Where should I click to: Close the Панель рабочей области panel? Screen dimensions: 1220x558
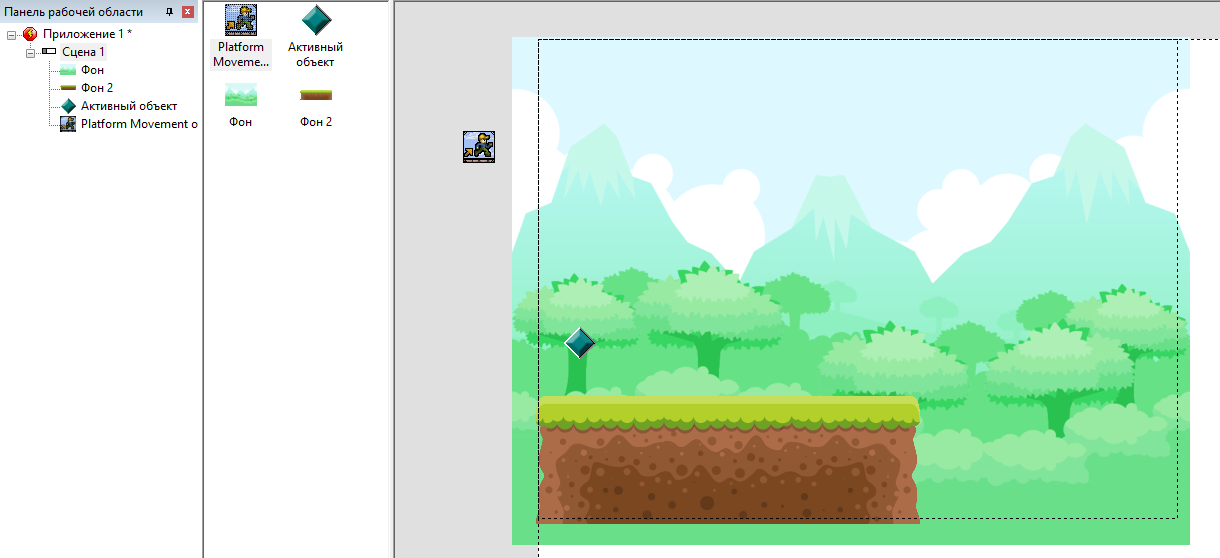click(187, 12)
